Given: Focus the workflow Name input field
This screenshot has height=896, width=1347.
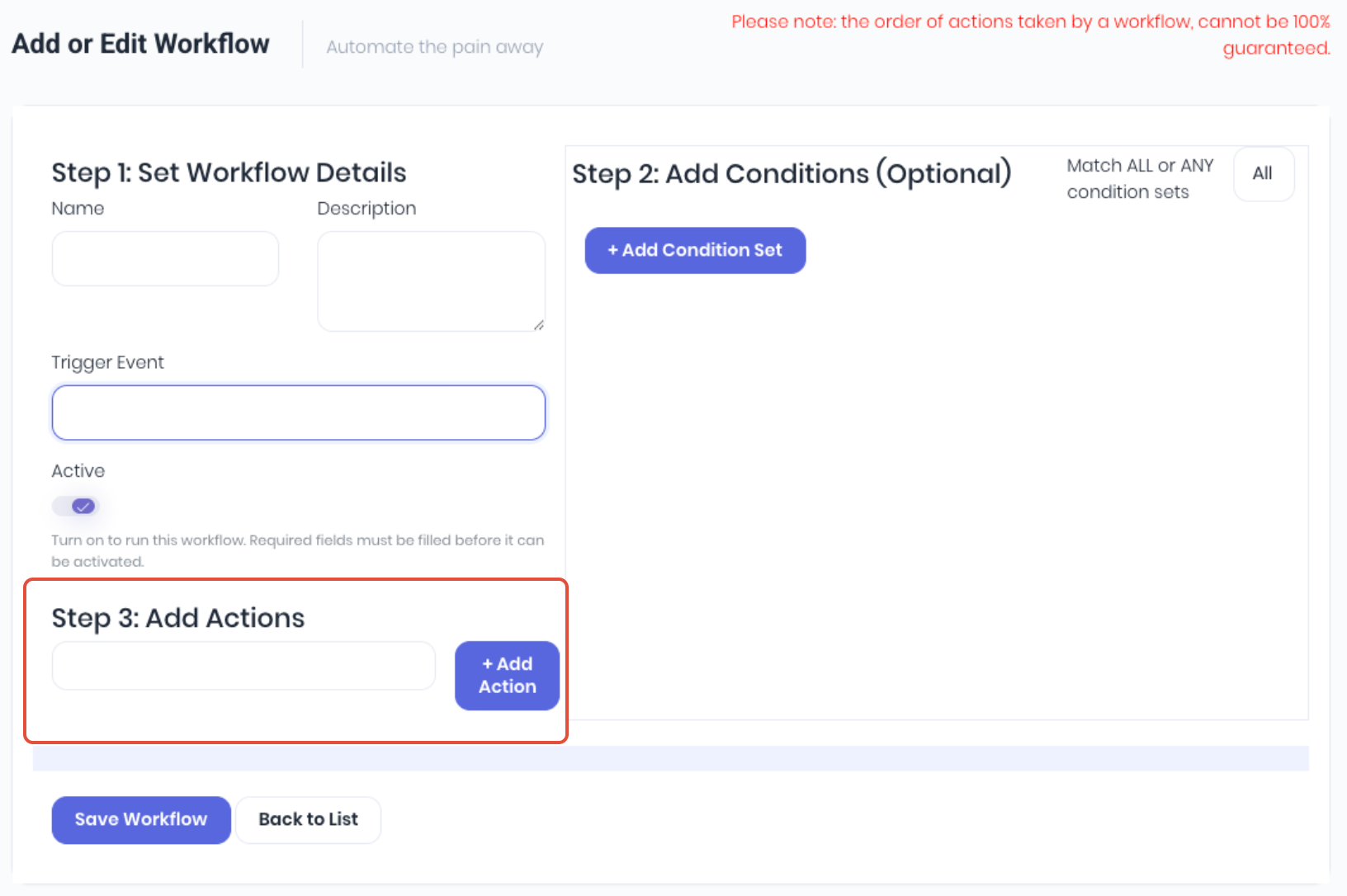Looking at the screenshot, I should pyautogui.click(x=165, y=258).
